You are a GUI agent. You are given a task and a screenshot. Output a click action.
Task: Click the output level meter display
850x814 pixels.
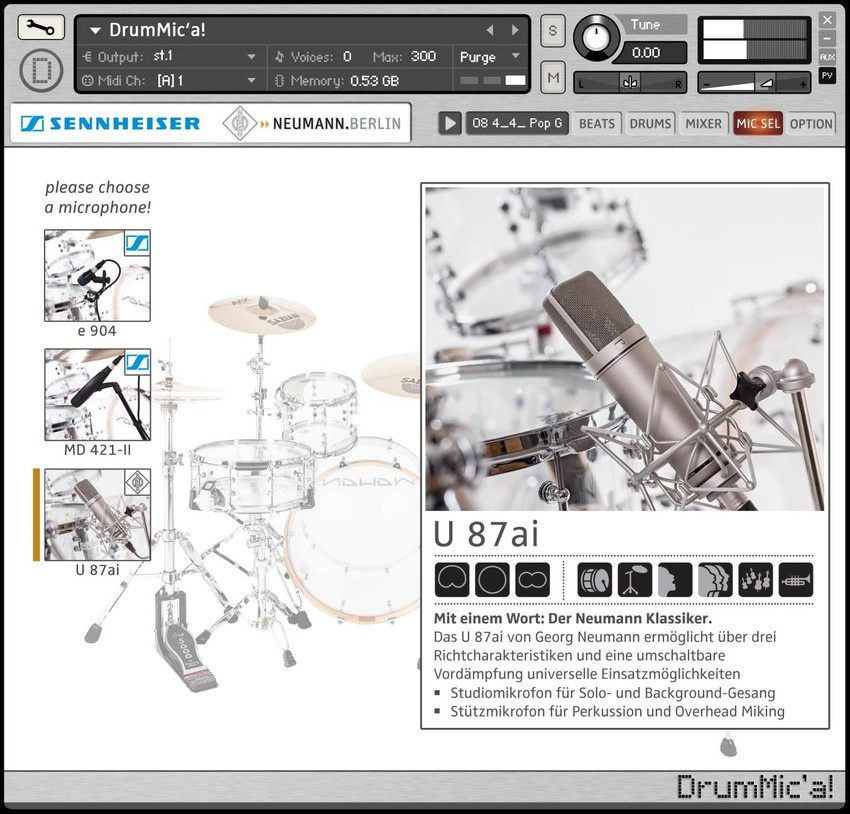[x=754, y=40]
